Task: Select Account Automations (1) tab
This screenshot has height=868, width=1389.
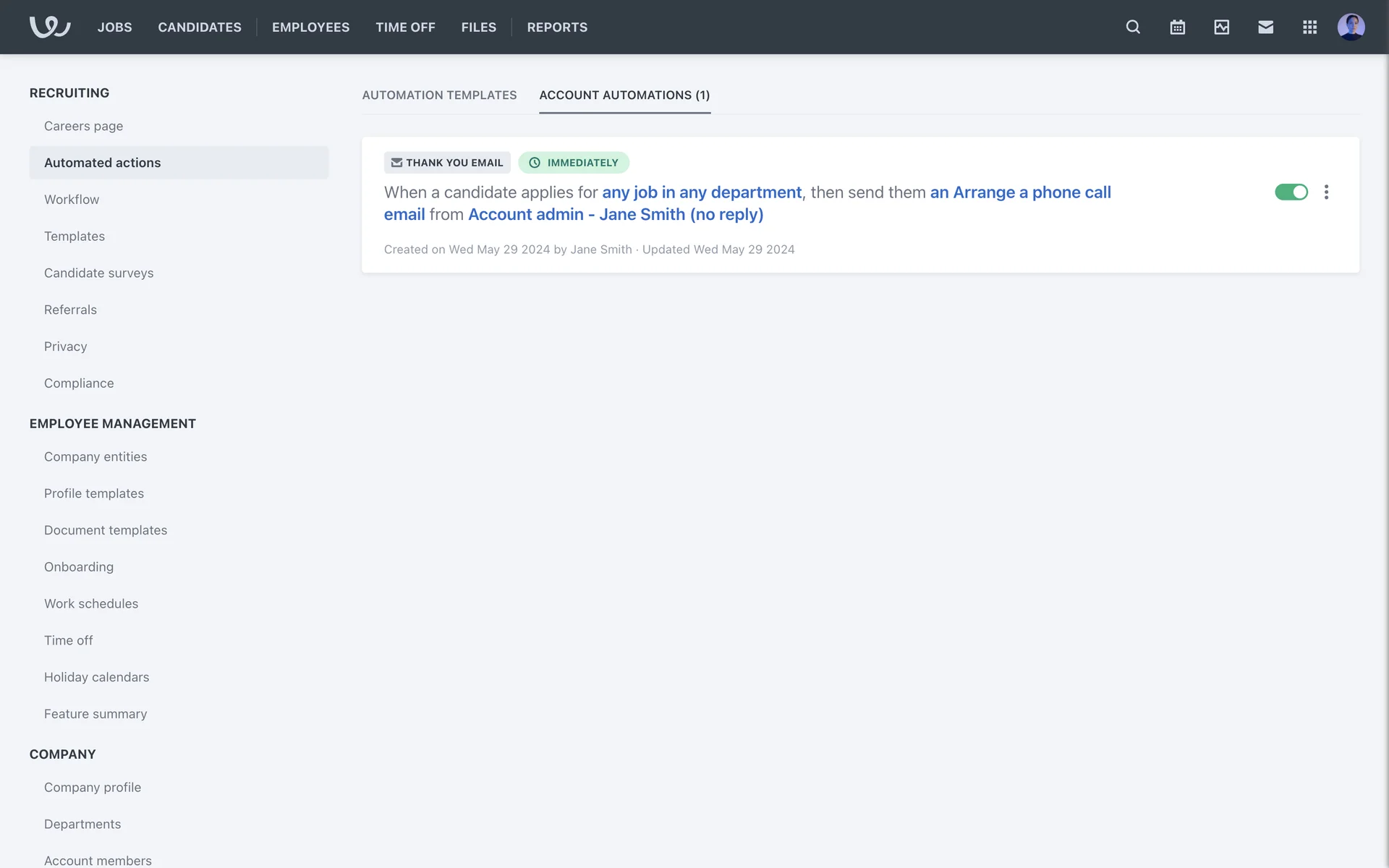Action: pos(624,95)
